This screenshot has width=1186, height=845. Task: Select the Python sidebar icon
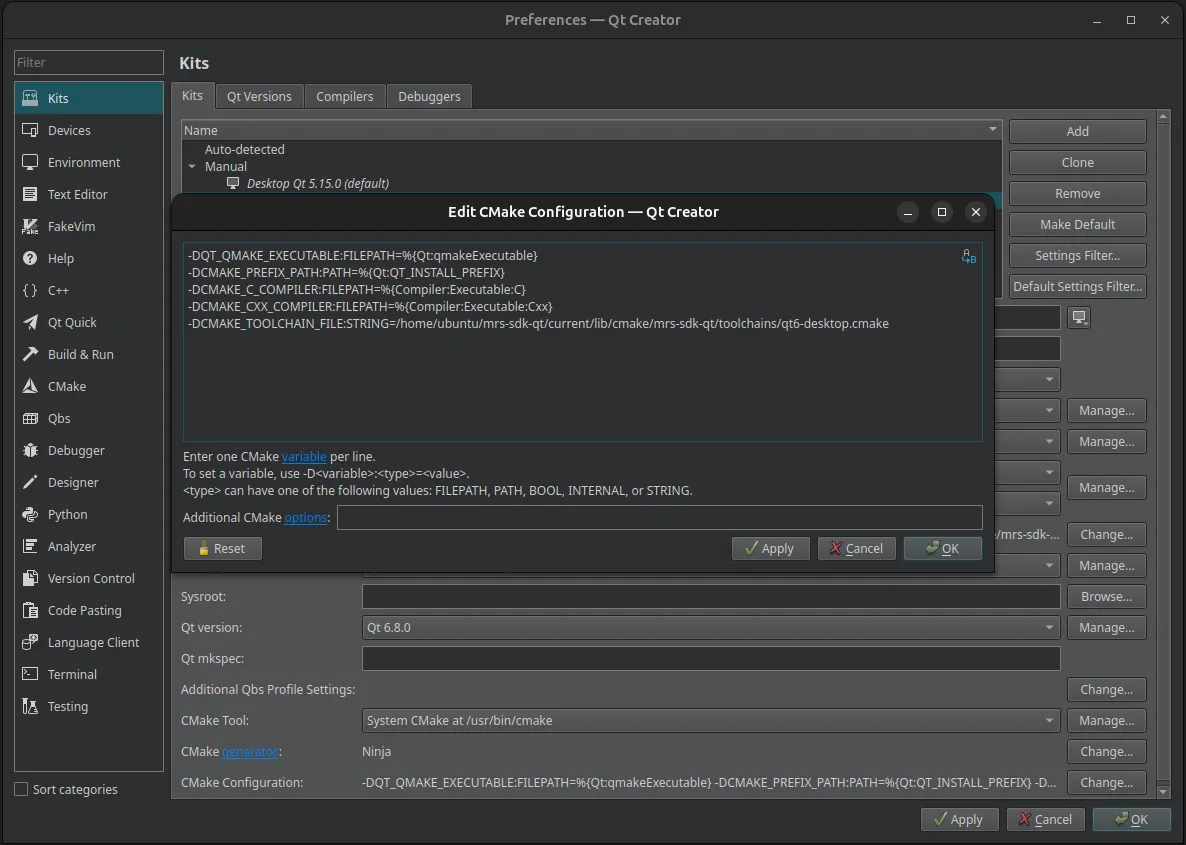click(67, 514)
